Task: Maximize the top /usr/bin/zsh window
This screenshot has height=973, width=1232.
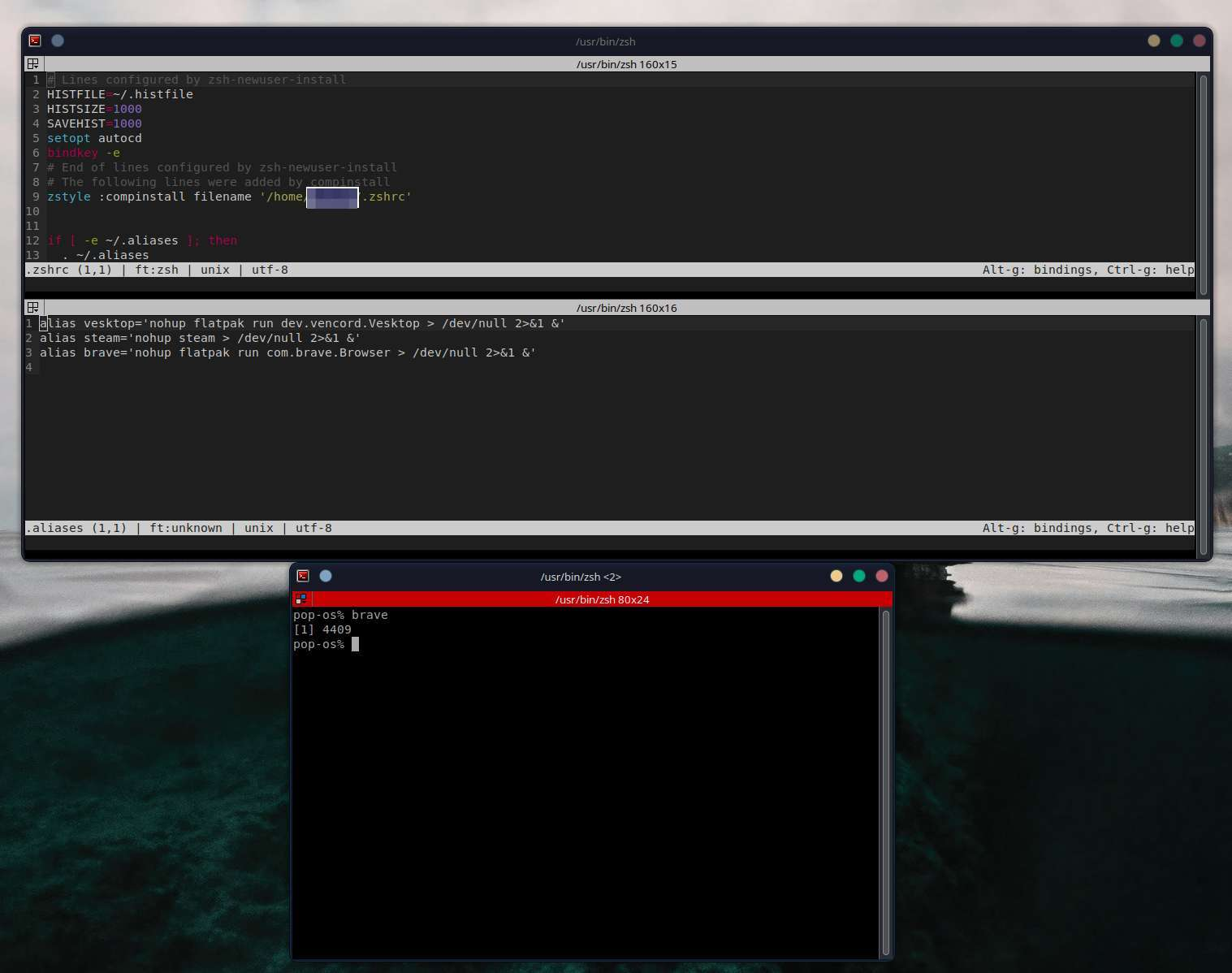Action: point(1177,41)
